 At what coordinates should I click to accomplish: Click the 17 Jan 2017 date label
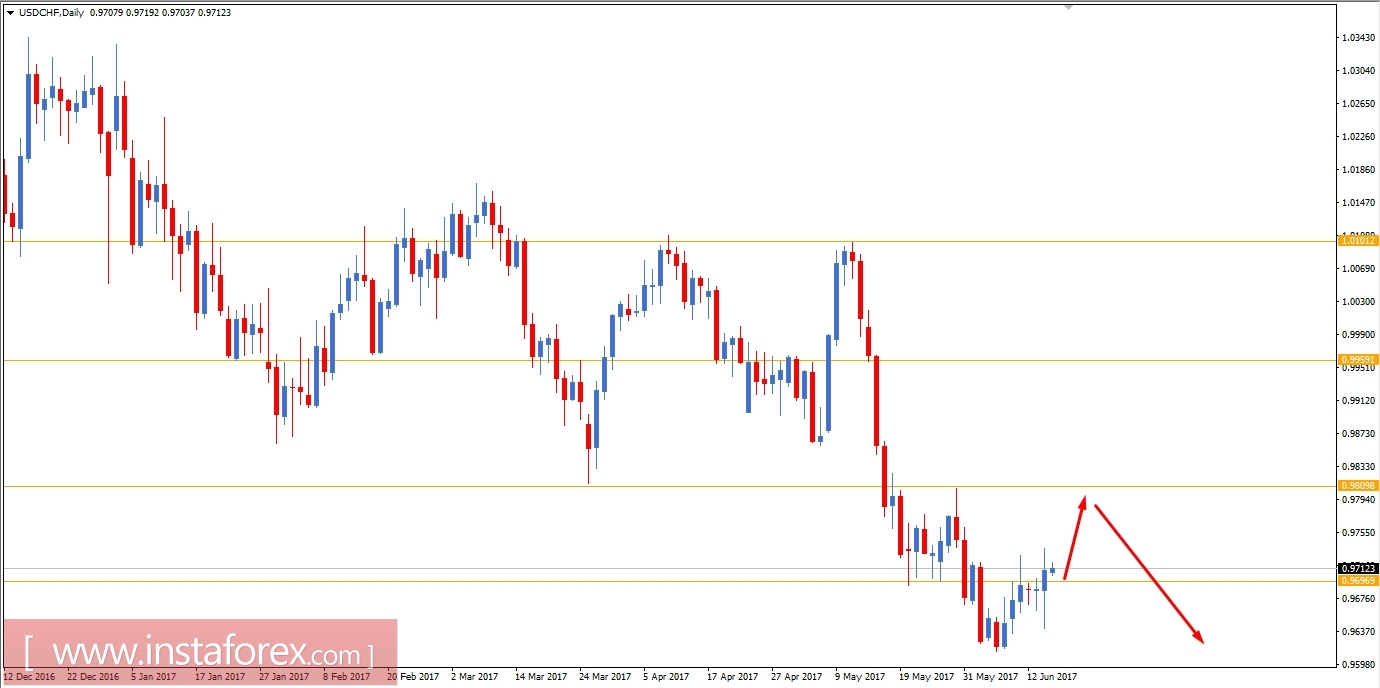pos(219,677)
